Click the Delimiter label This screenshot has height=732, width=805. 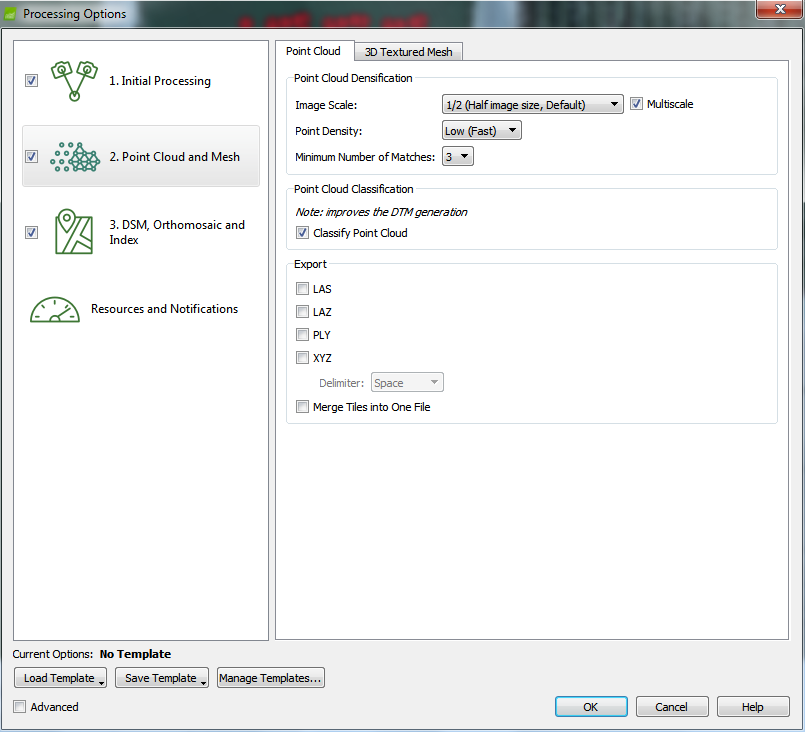(341, 383)
